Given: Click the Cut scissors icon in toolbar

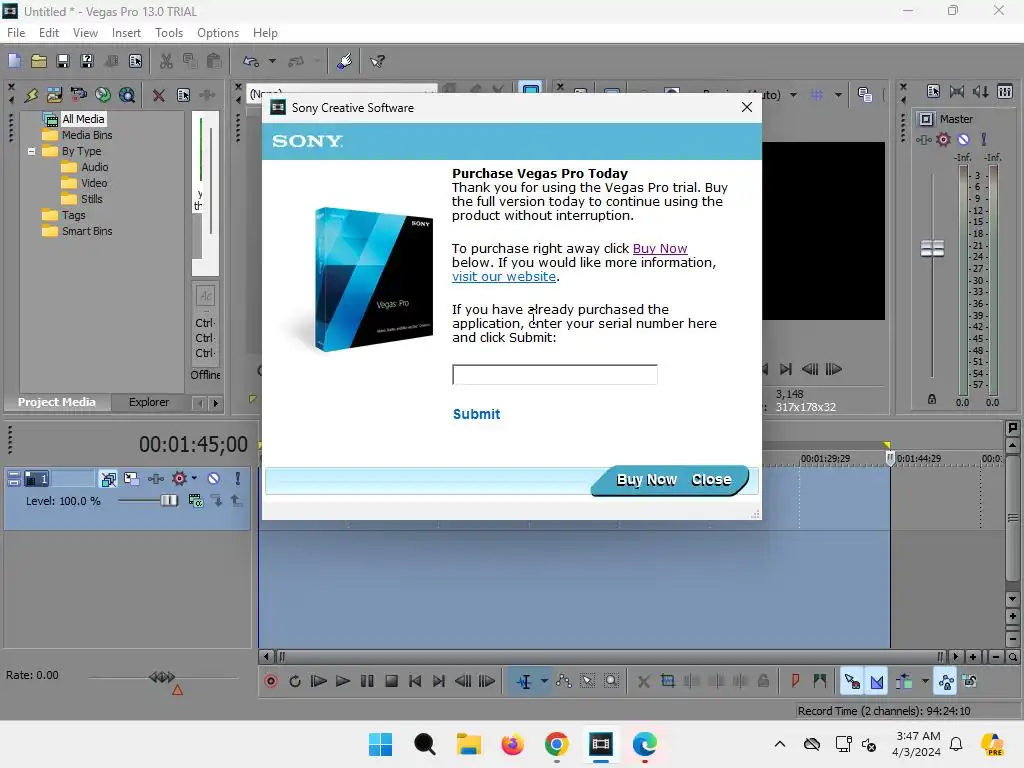Looking at the screenshot, I should click(x=166, y=61).
